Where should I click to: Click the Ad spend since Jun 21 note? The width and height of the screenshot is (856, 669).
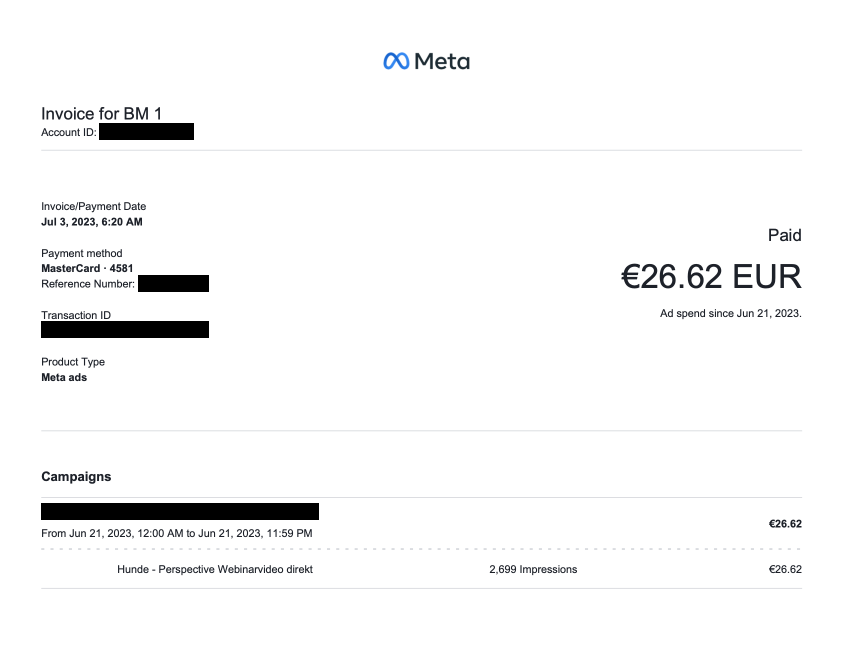pos(730,314)
